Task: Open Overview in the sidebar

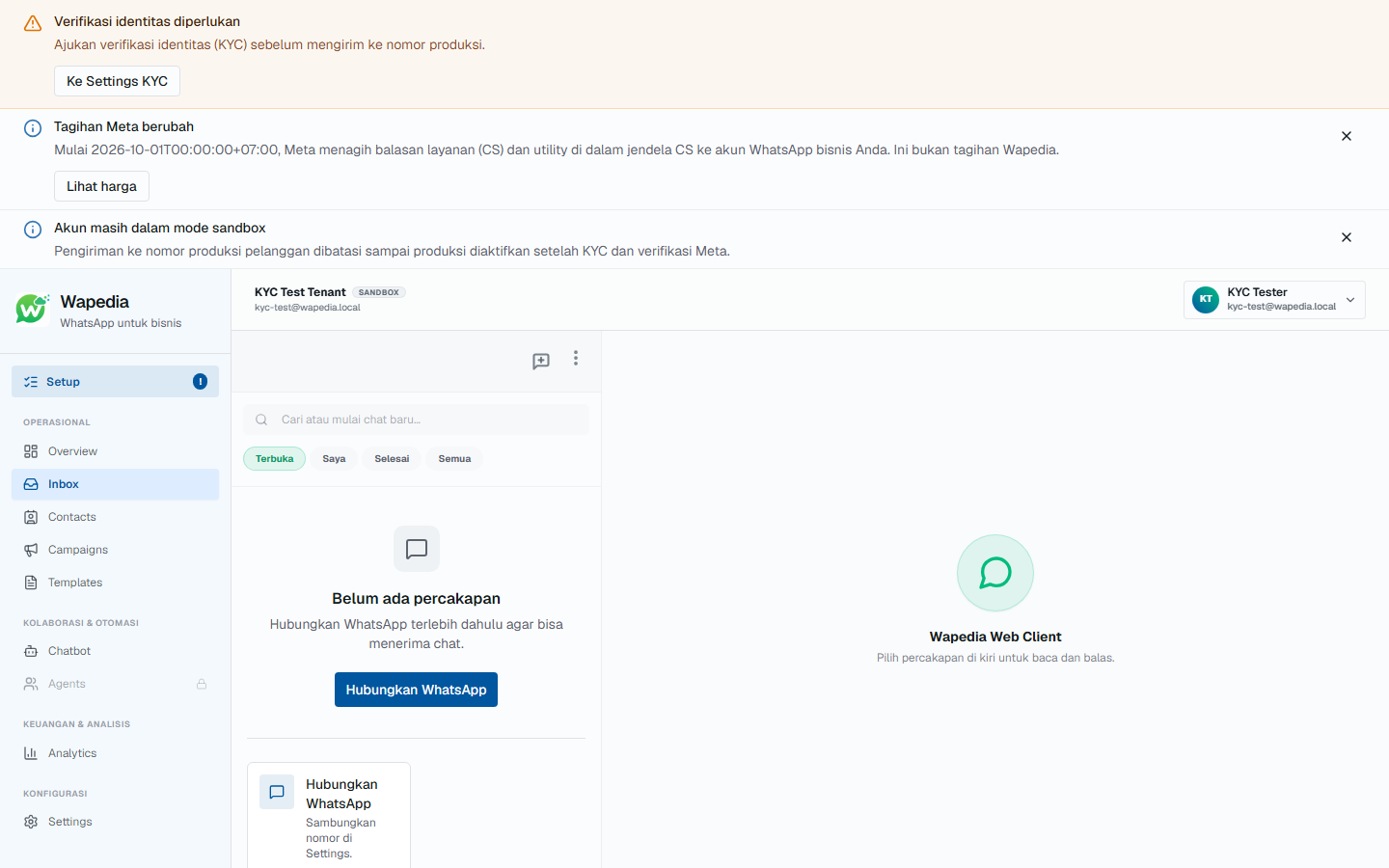Action: [x=115, y=451]
